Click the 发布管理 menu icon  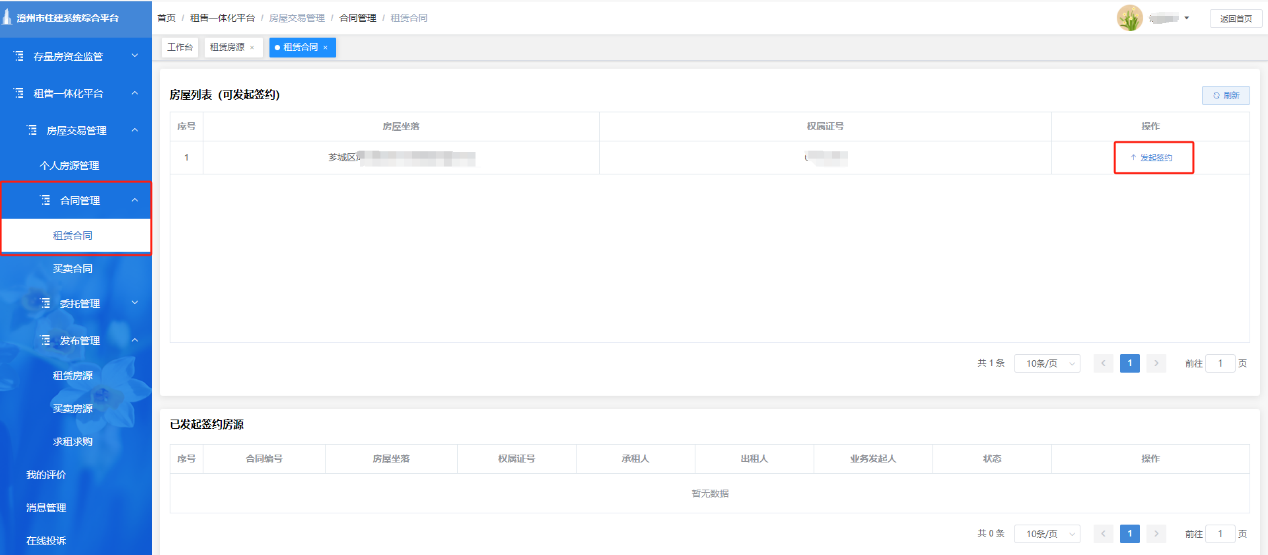pos(45,340)
